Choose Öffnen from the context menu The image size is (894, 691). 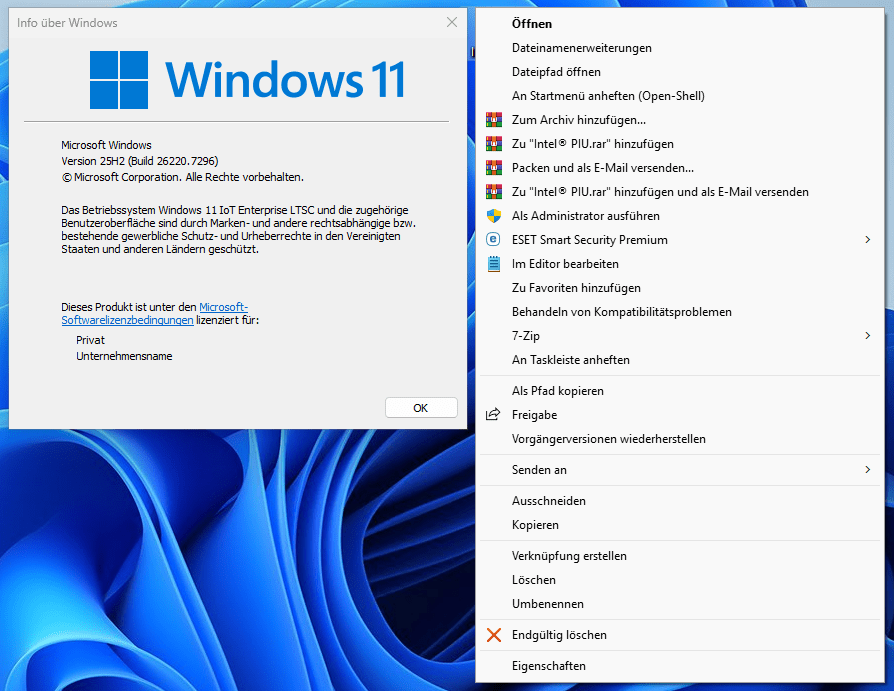680,23
